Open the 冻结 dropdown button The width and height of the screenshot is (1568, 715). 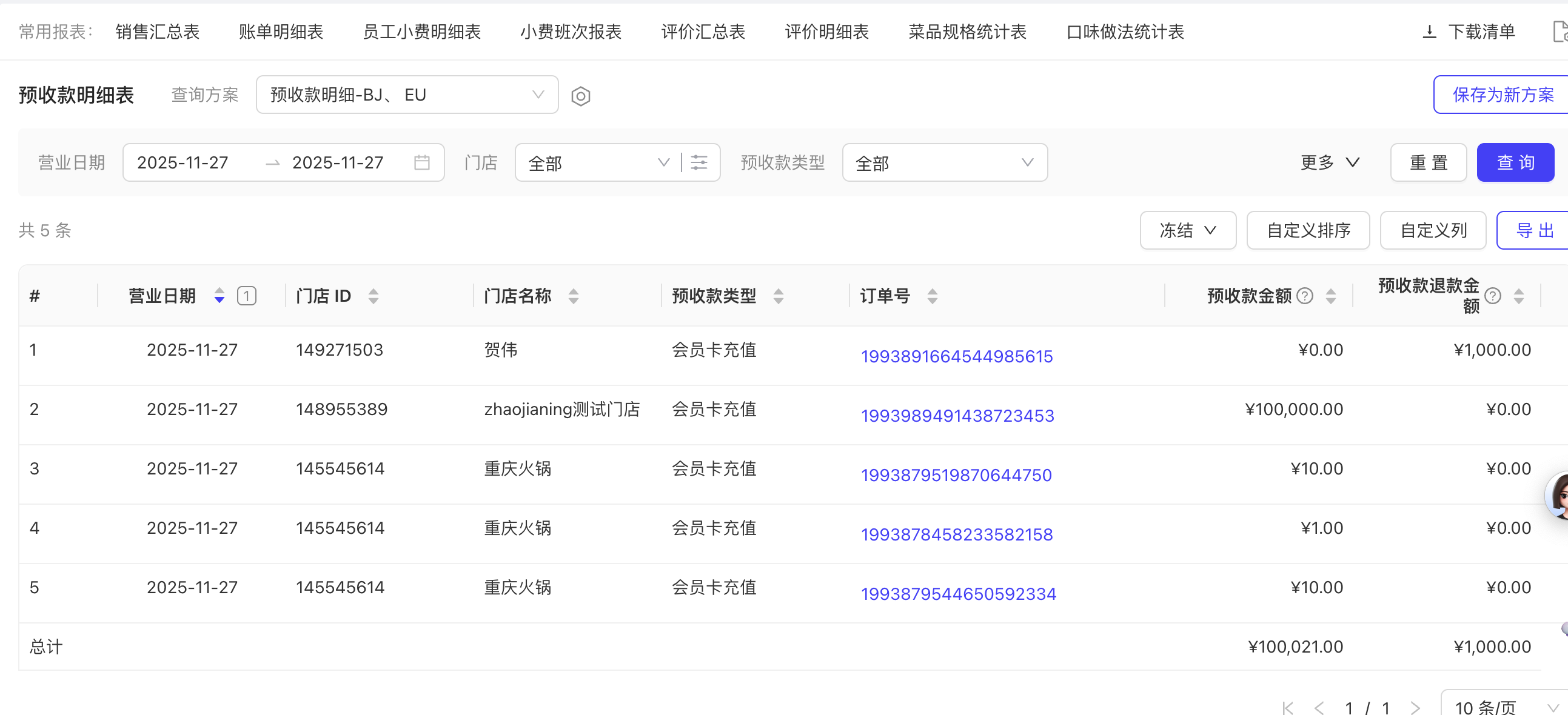click(1187, 230)
